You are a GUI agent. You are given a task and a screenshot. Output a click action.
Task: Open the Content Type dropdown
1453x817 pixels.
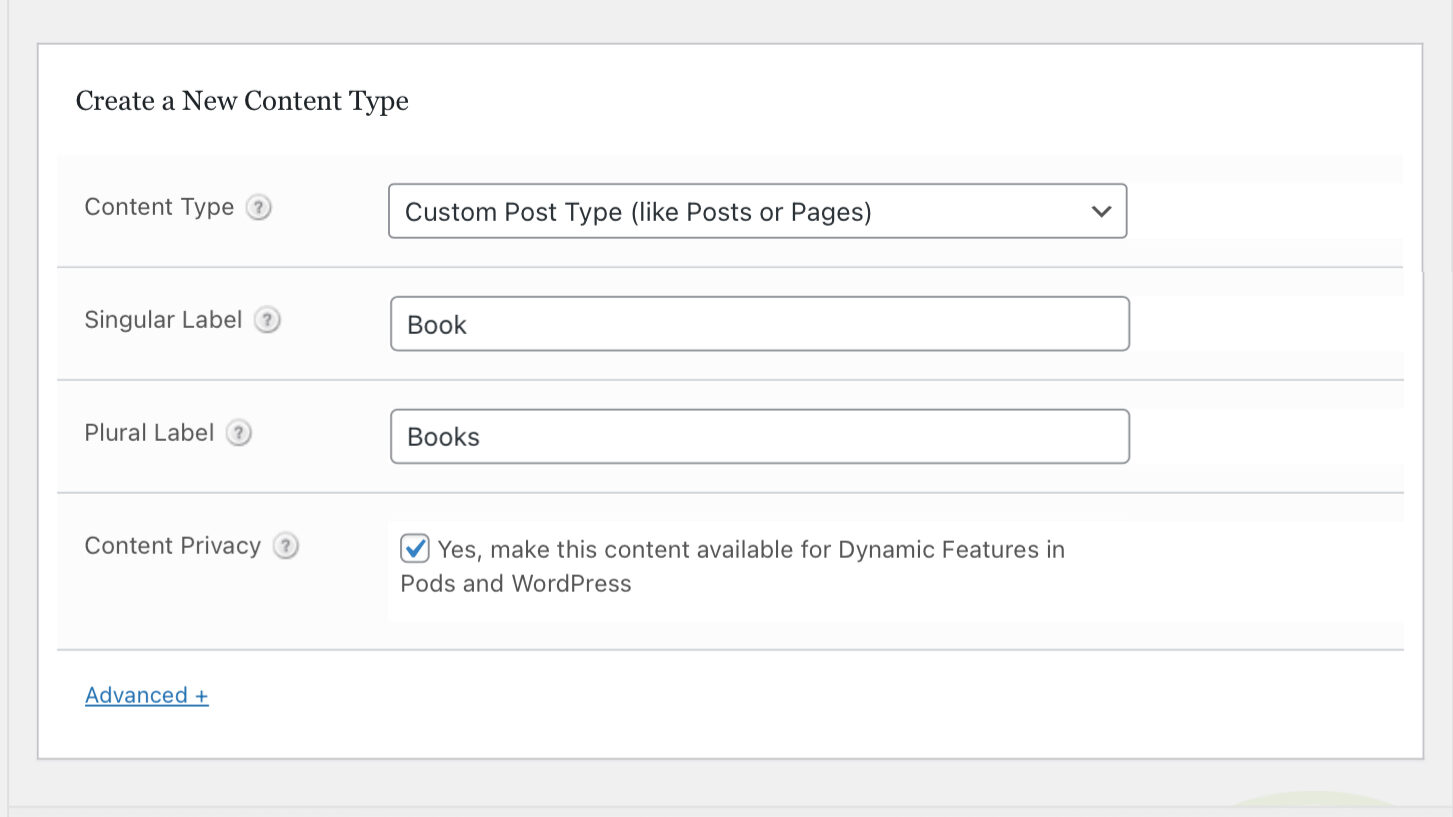(x=757, y=211)
